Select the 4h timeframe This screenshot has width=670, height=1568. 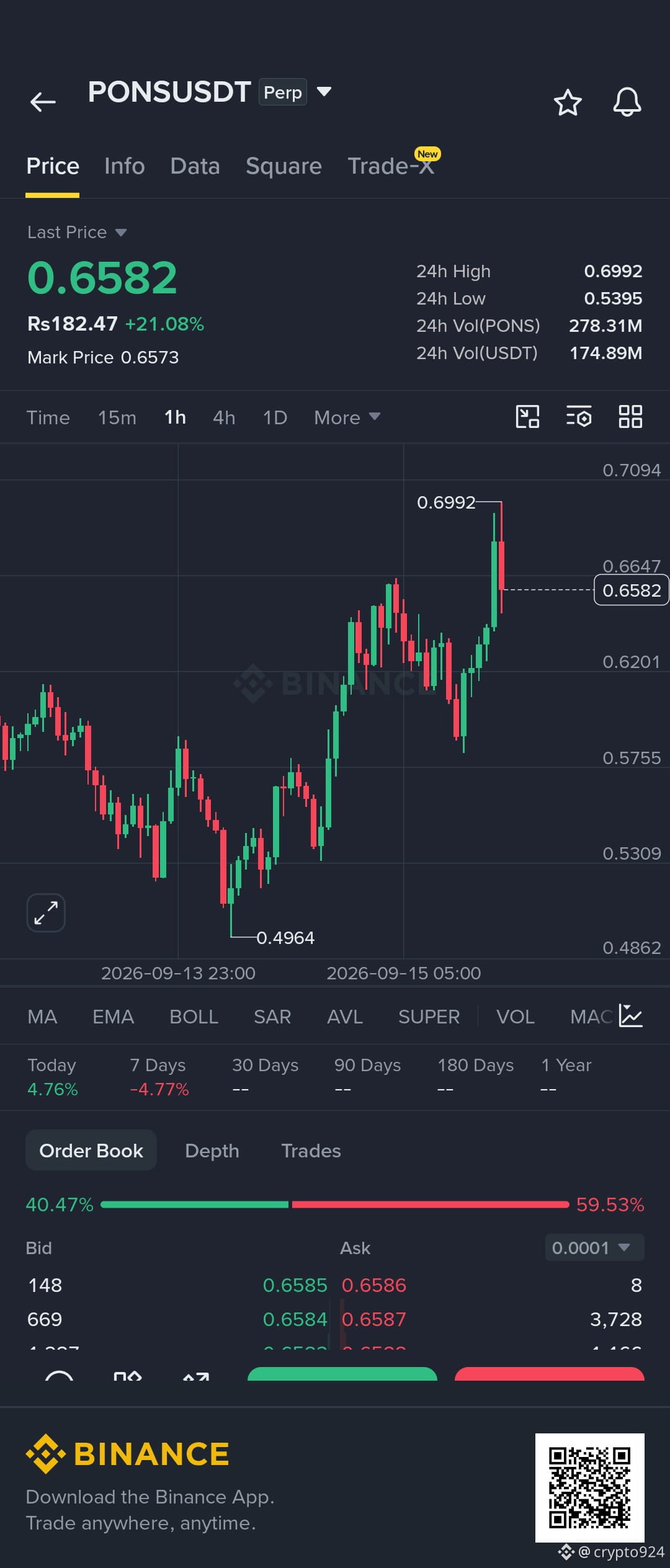pos(224,417)
